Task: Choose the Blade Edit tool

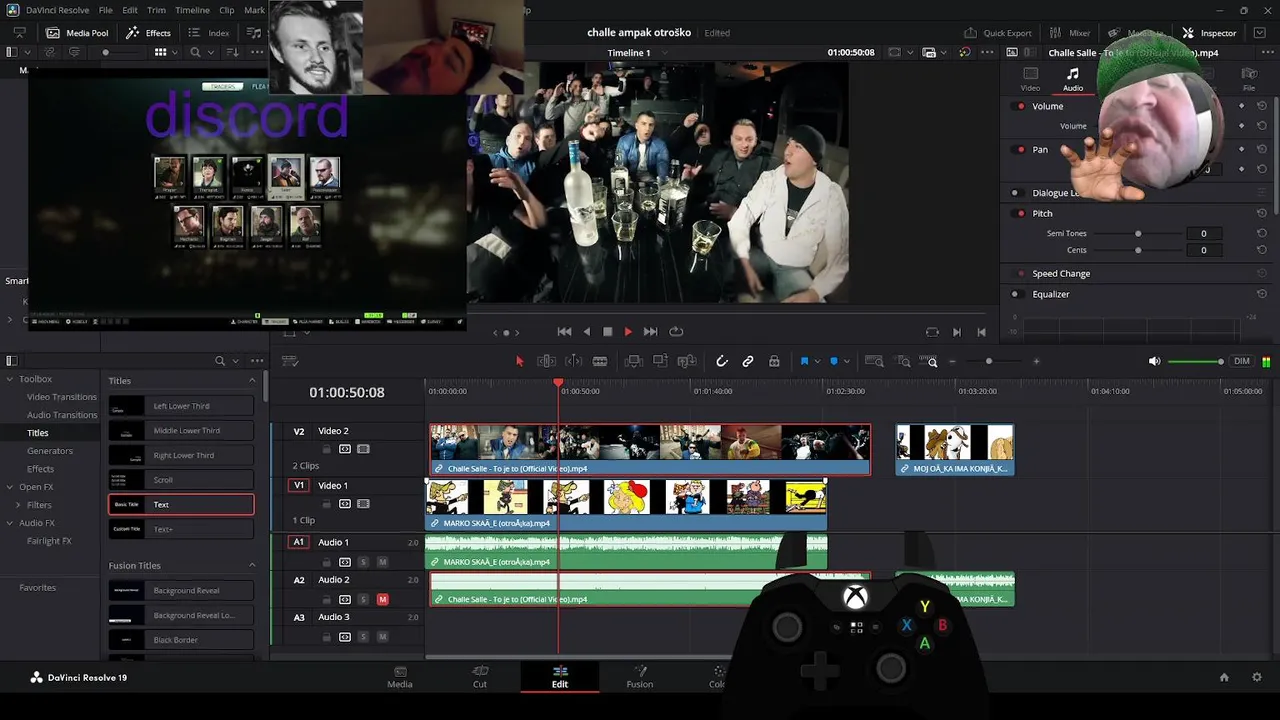Action: [600, 361]
